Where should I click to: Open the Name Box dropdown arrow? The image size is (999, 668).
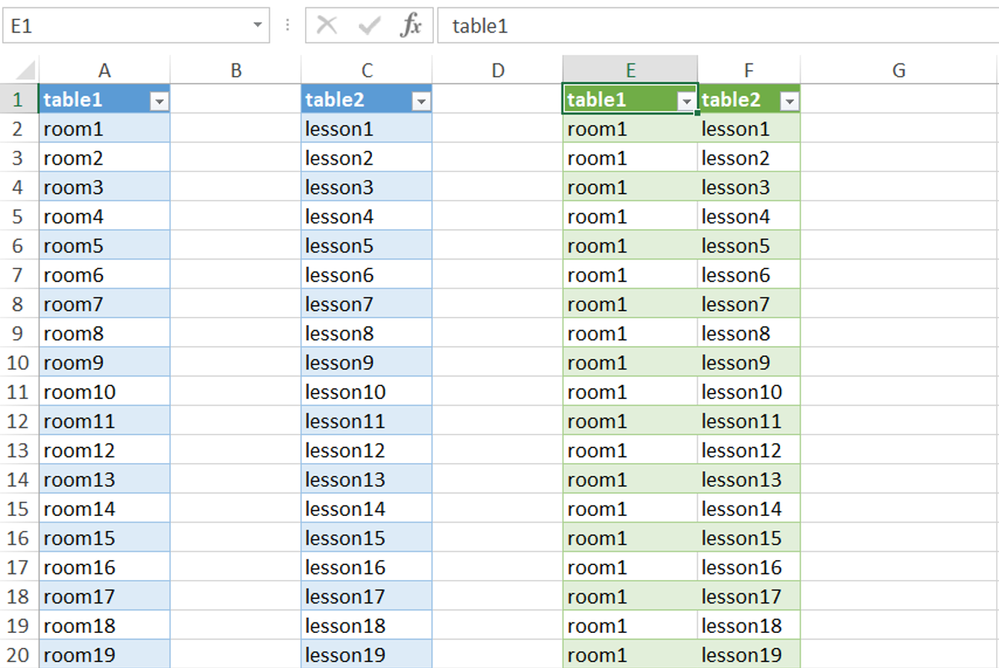tap(258, 25)
